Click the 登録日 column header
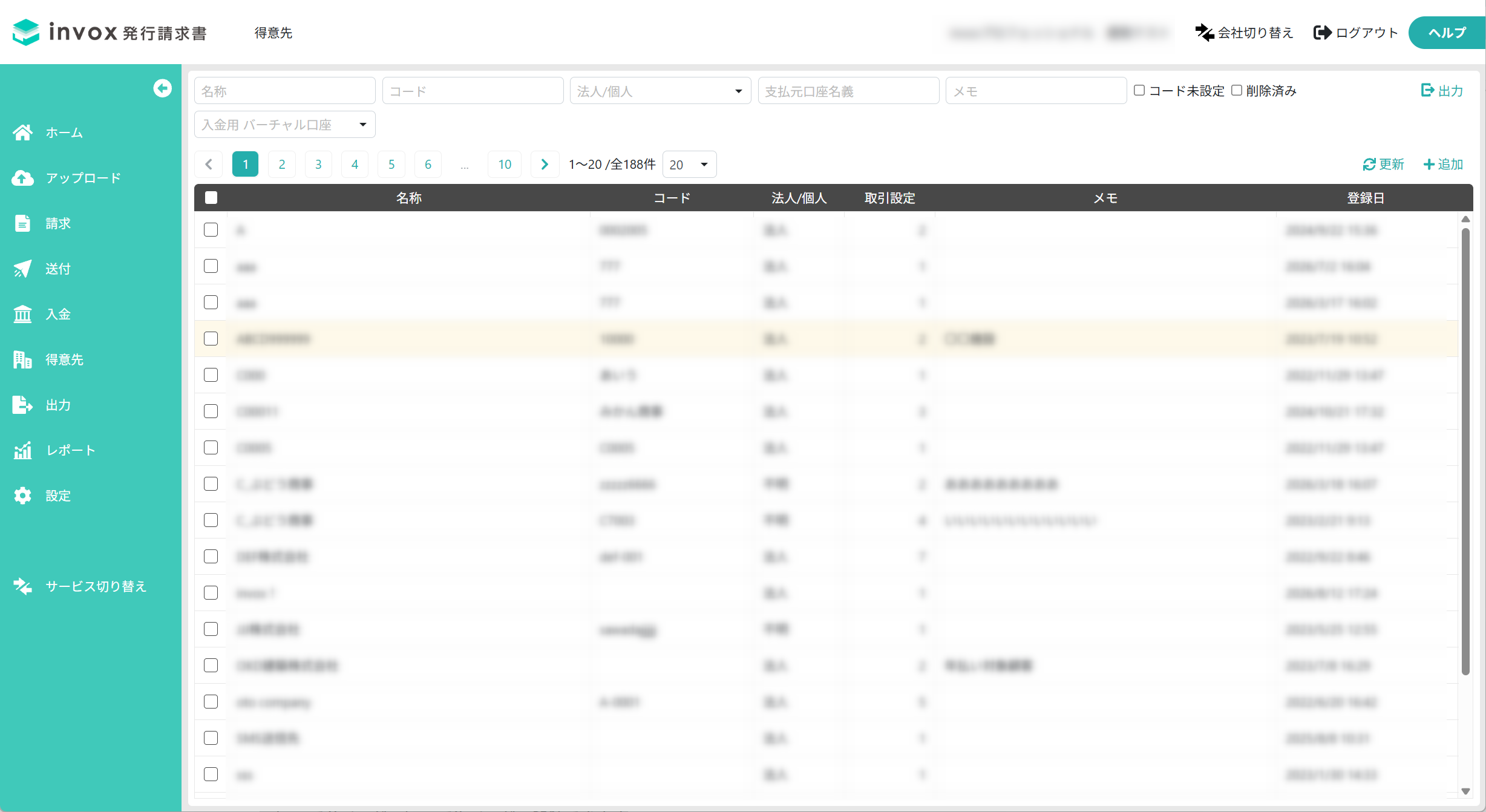Image resolution: width=1486 pixels, height=812 pixels. click(1366, 198)
